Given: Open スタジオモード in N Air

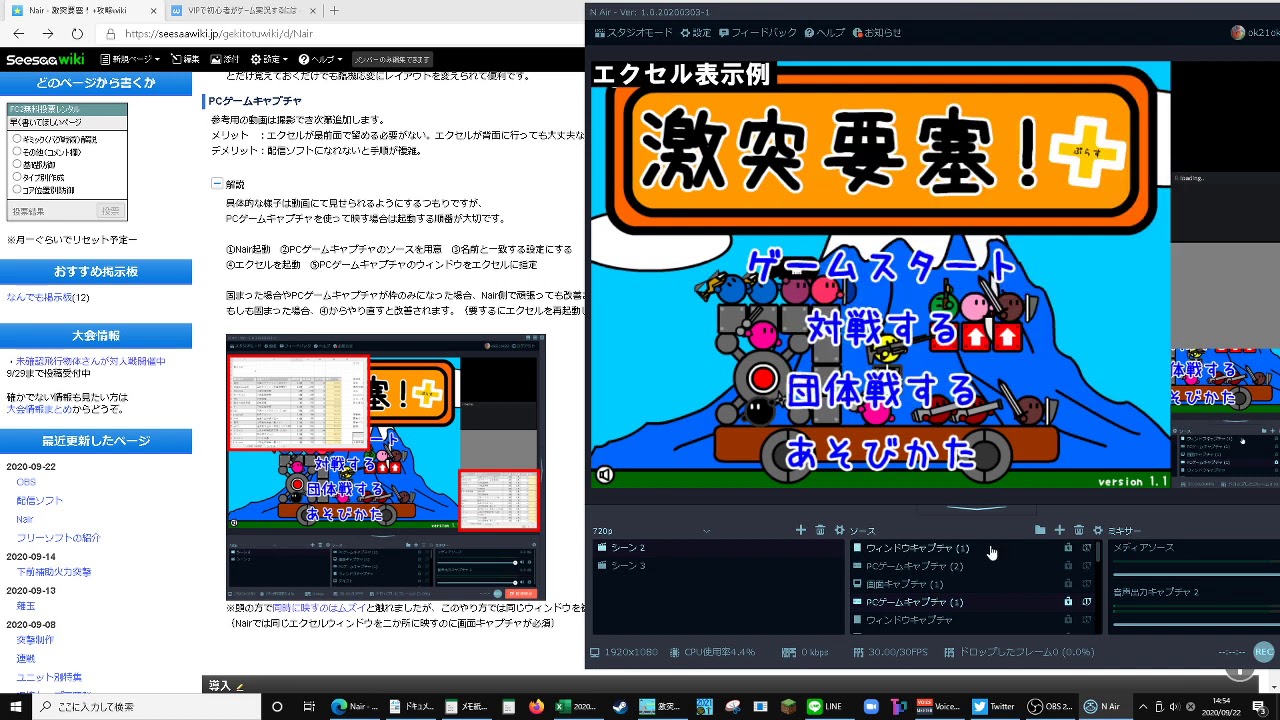Looking at the screenshot, I should tap(634, 33).
